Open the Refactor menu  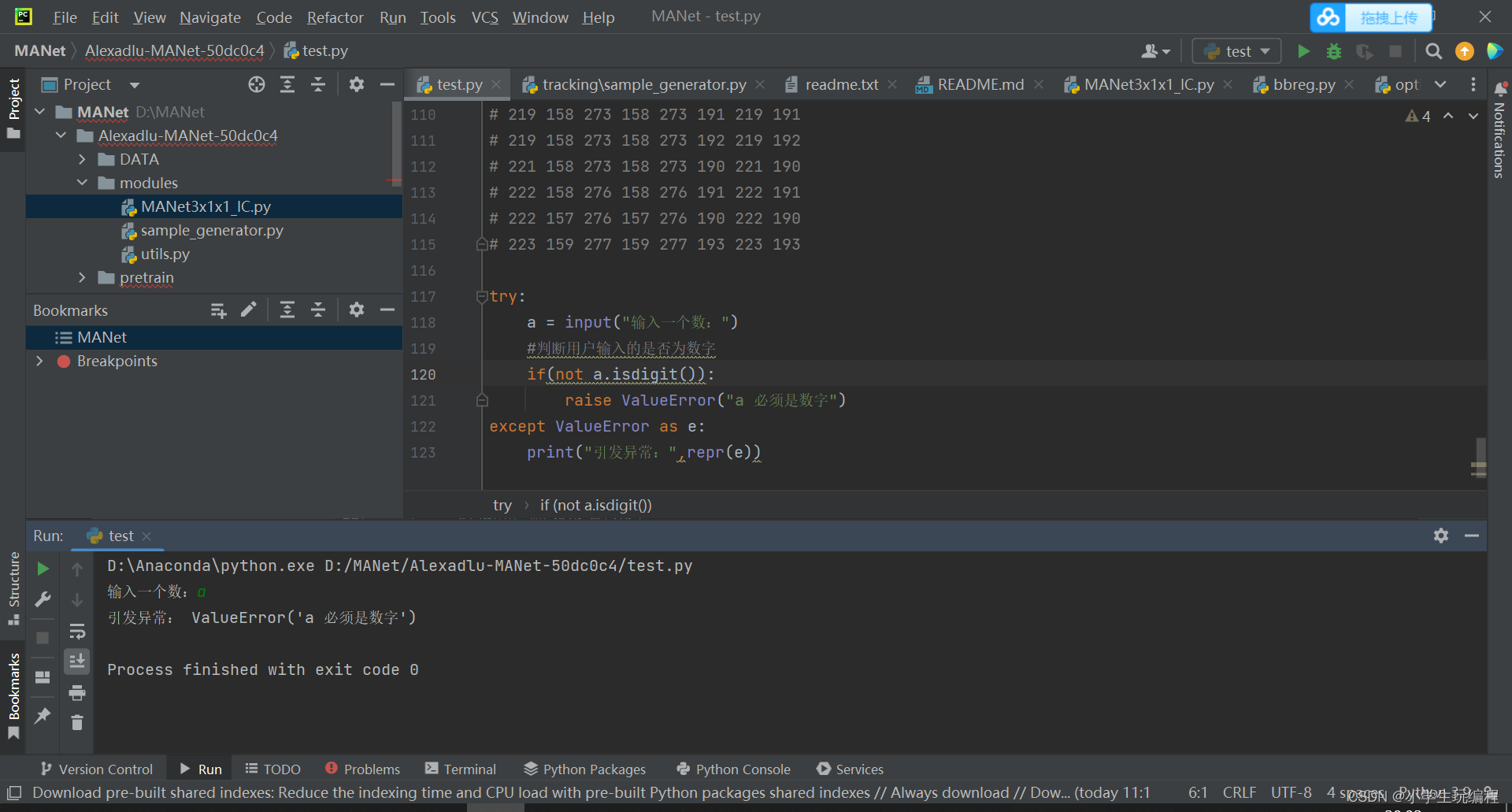click(335, 17)
